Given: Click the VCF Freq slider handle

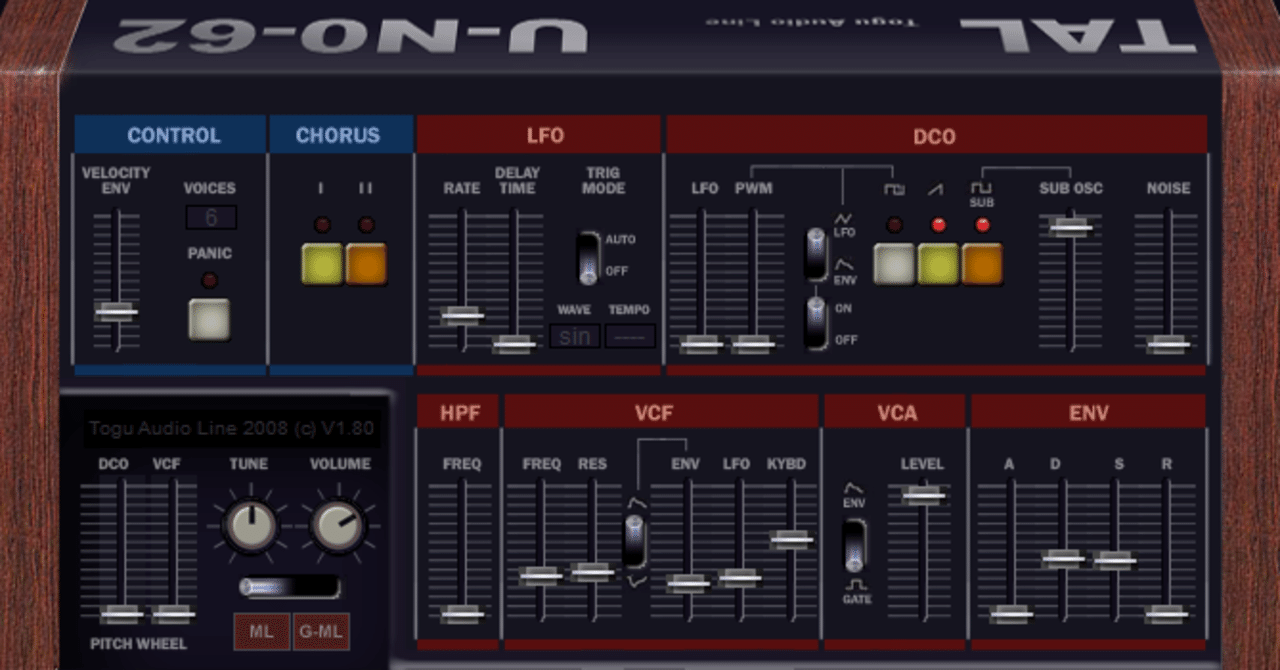Looking at the screenshot, I should [541, 576].
